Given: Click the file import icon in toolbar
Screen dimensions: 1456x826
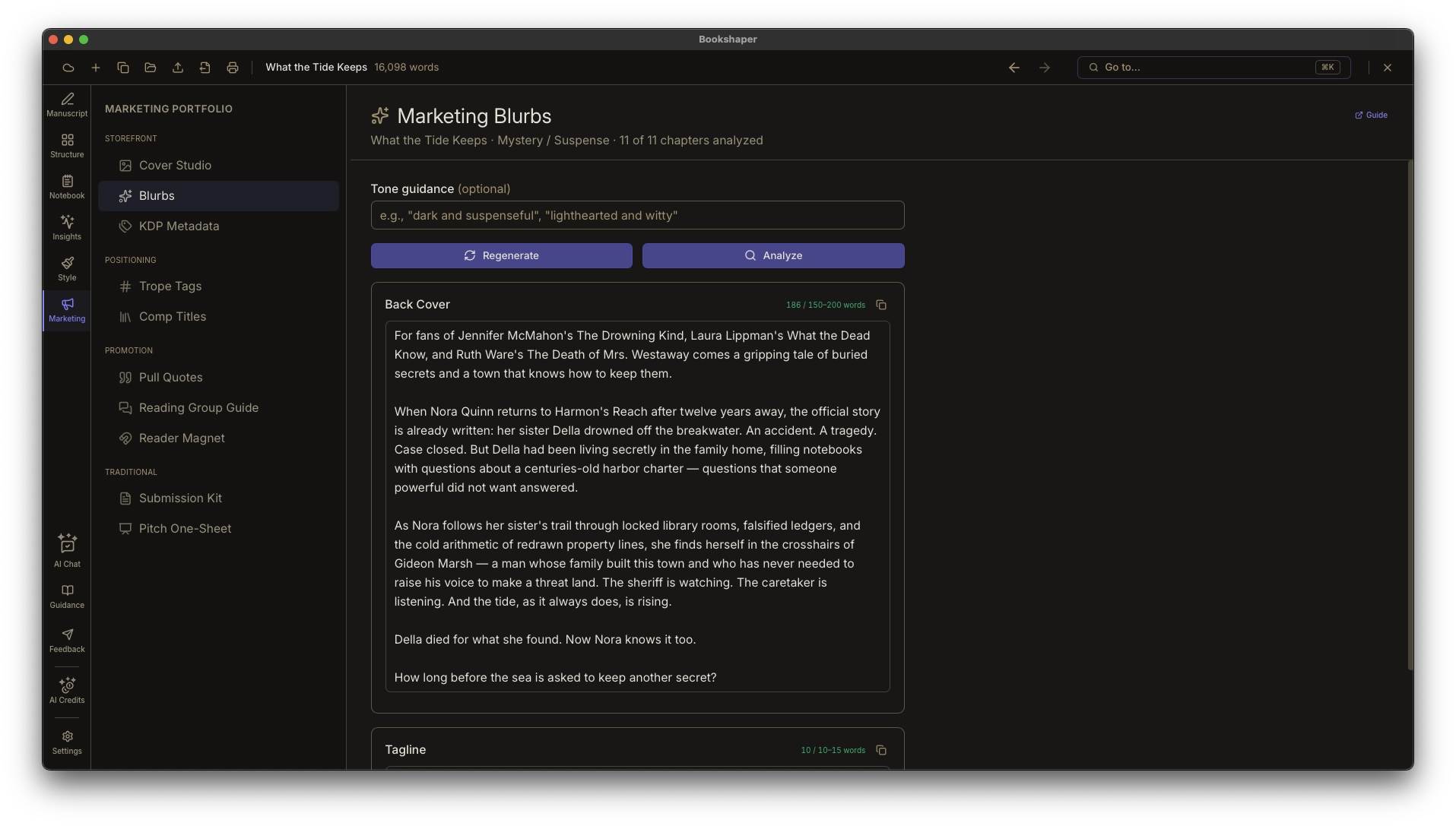Looking at the screenshot, I should tap(205, 68).
